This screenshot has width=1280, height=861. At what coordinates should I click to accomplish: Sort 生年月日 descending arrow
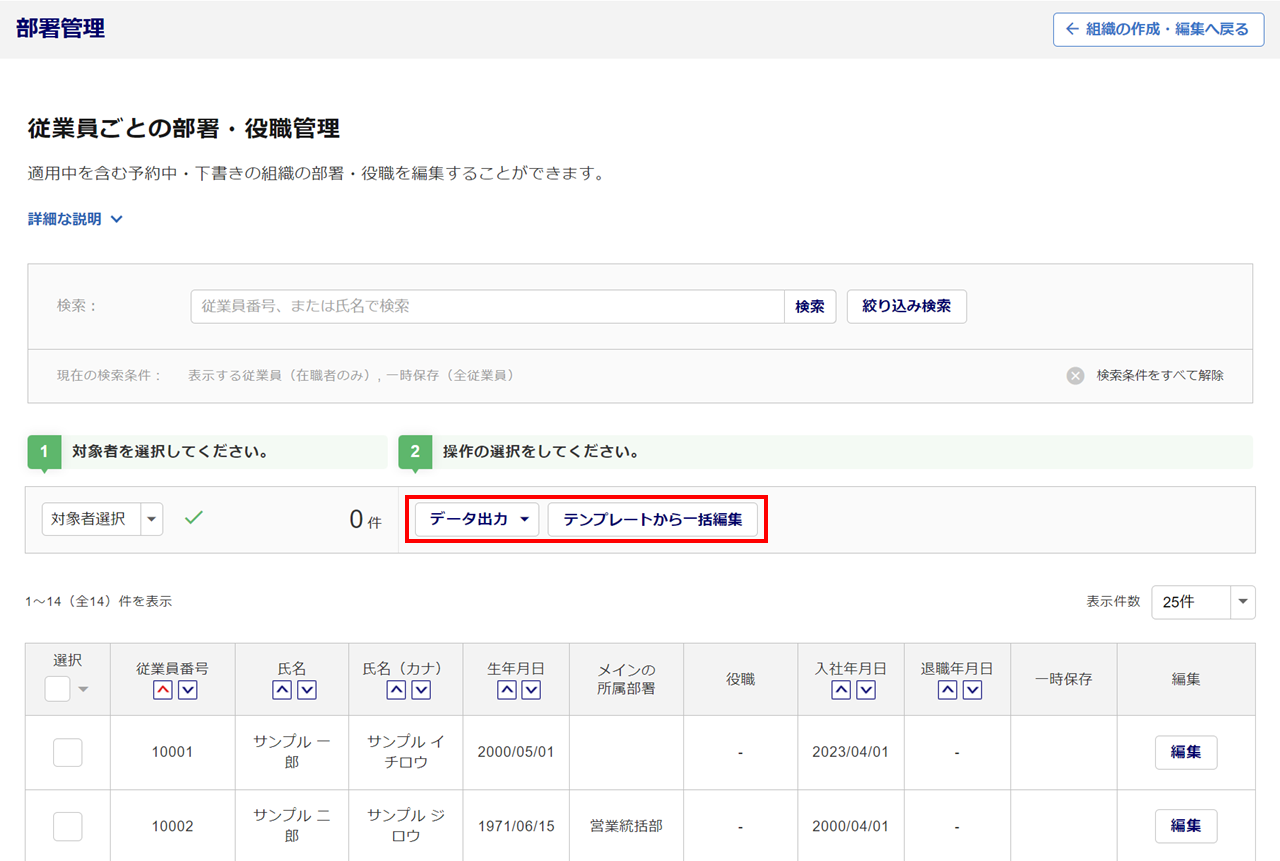(531, 690)
